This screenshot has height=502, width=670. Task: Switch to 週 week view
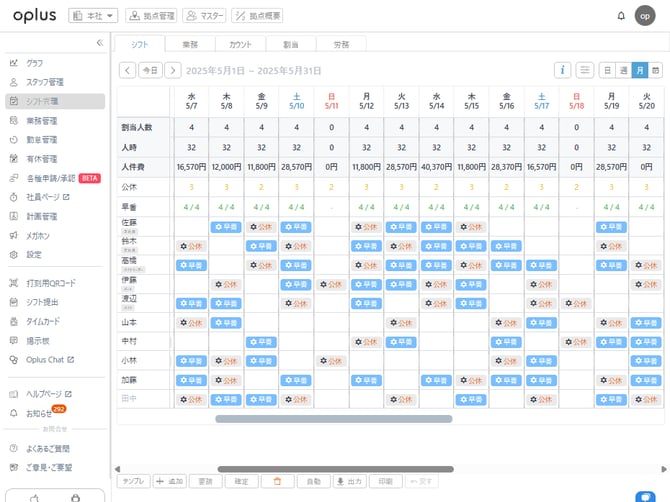pos(623,70)
